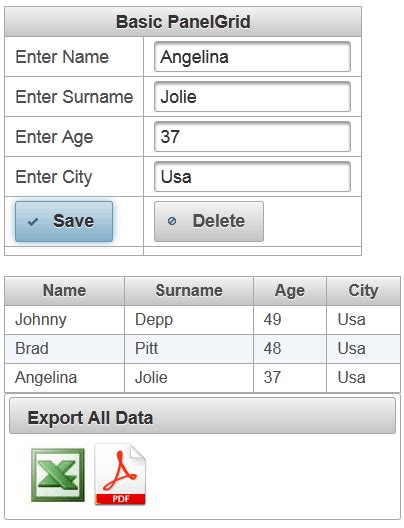The height and width of the screenshot is (528, 404).
Task: Save the entered person record
Action: 64,221
